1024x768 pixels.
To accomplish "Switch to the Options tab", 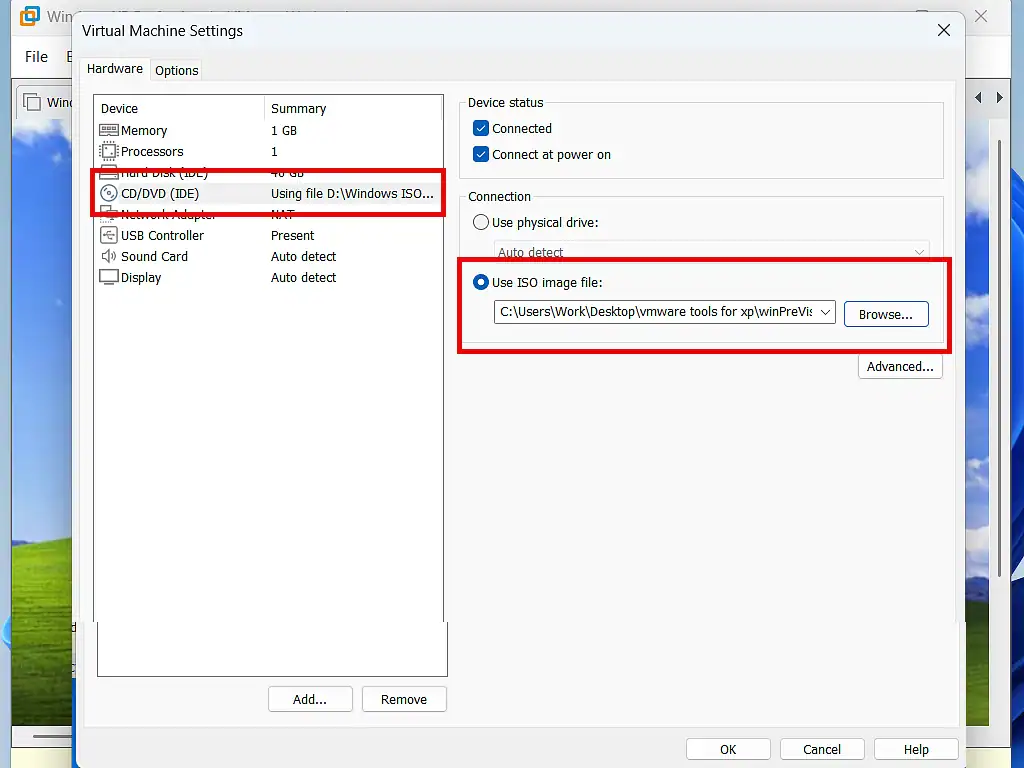I will [x=176, y=71].
